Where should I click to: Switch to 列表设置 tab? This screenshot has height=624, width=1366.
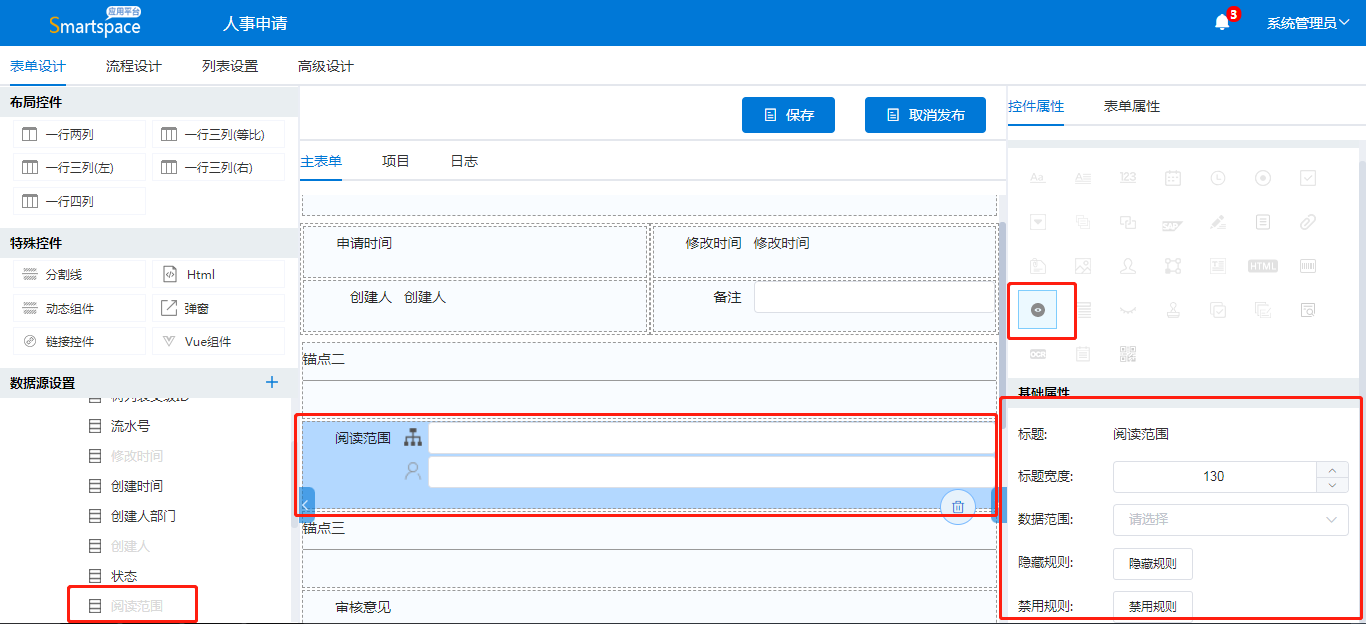point(230,66)
